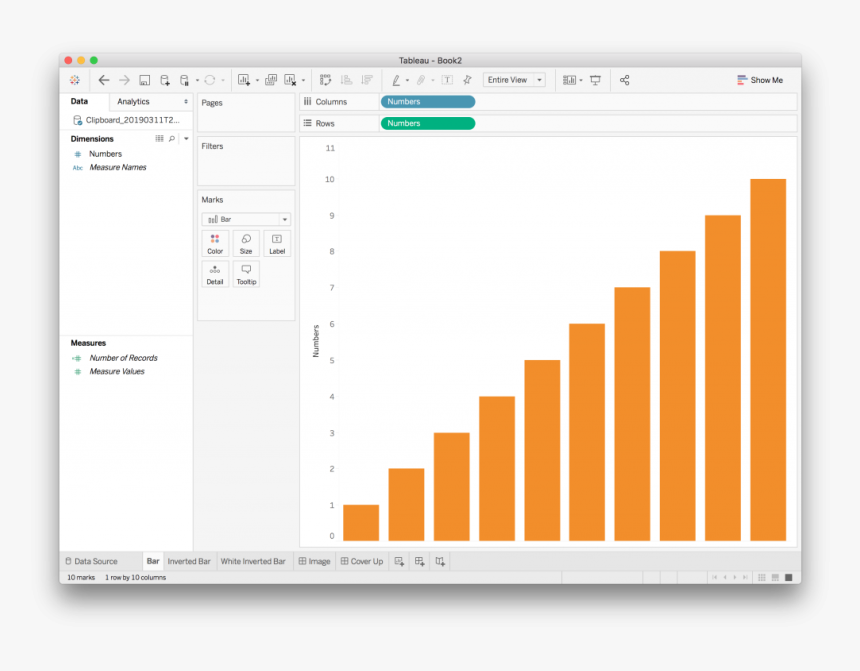Open the Entire View fit dropdown
The width and height of the screenshot is (860, 671).
[540, 80]
